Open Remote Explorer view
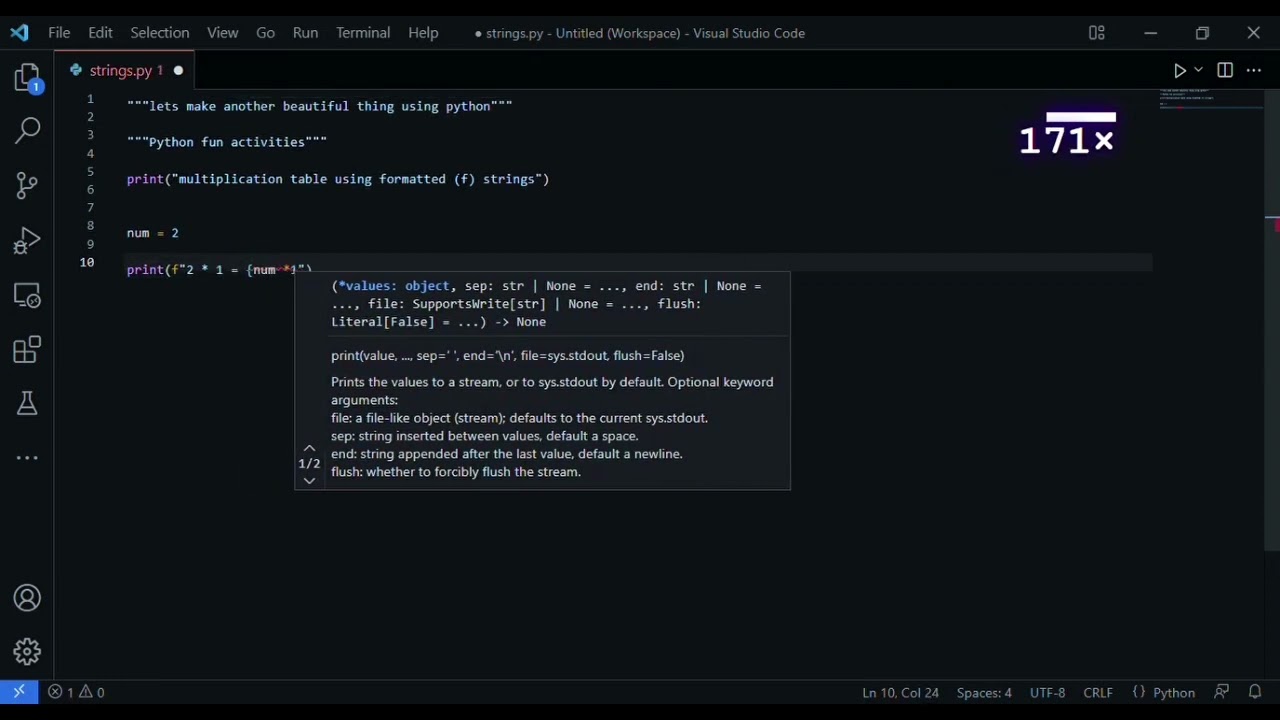The image size is (1280, 720). click(x=27, y=296)
